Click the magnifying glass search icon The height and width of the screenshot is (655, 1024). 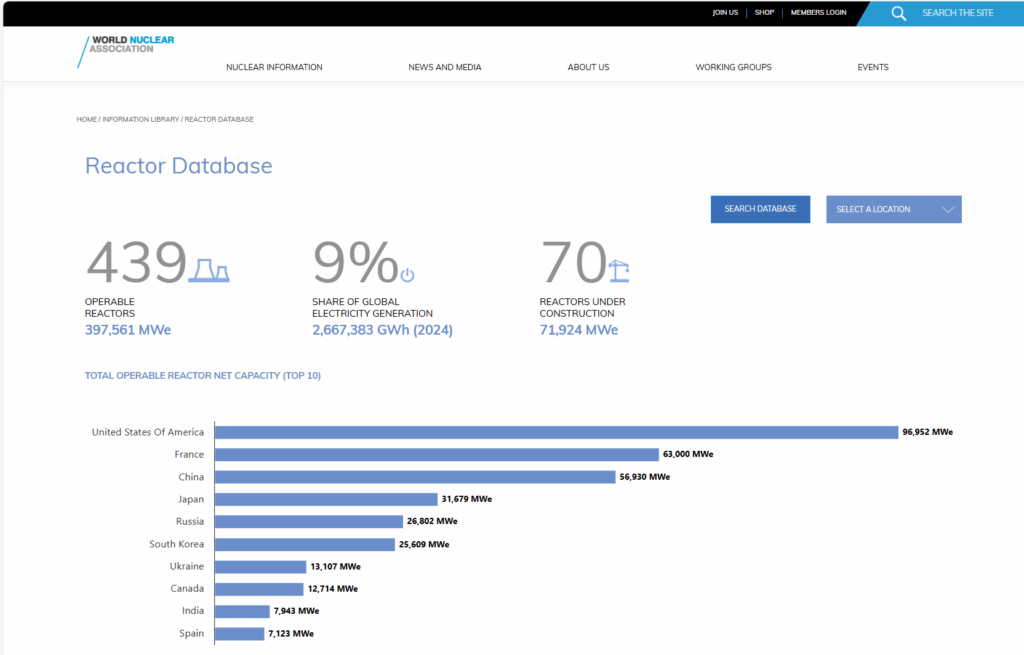coord(898,13)
